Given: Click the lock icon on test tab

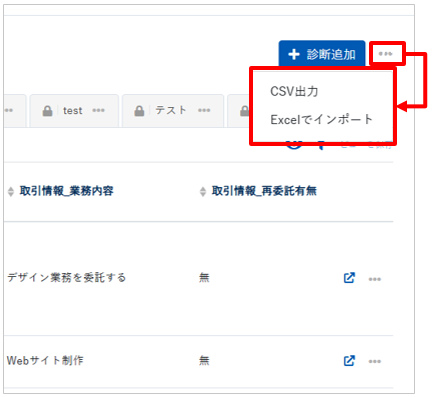Looking at the screenshot, I should 48,111.
